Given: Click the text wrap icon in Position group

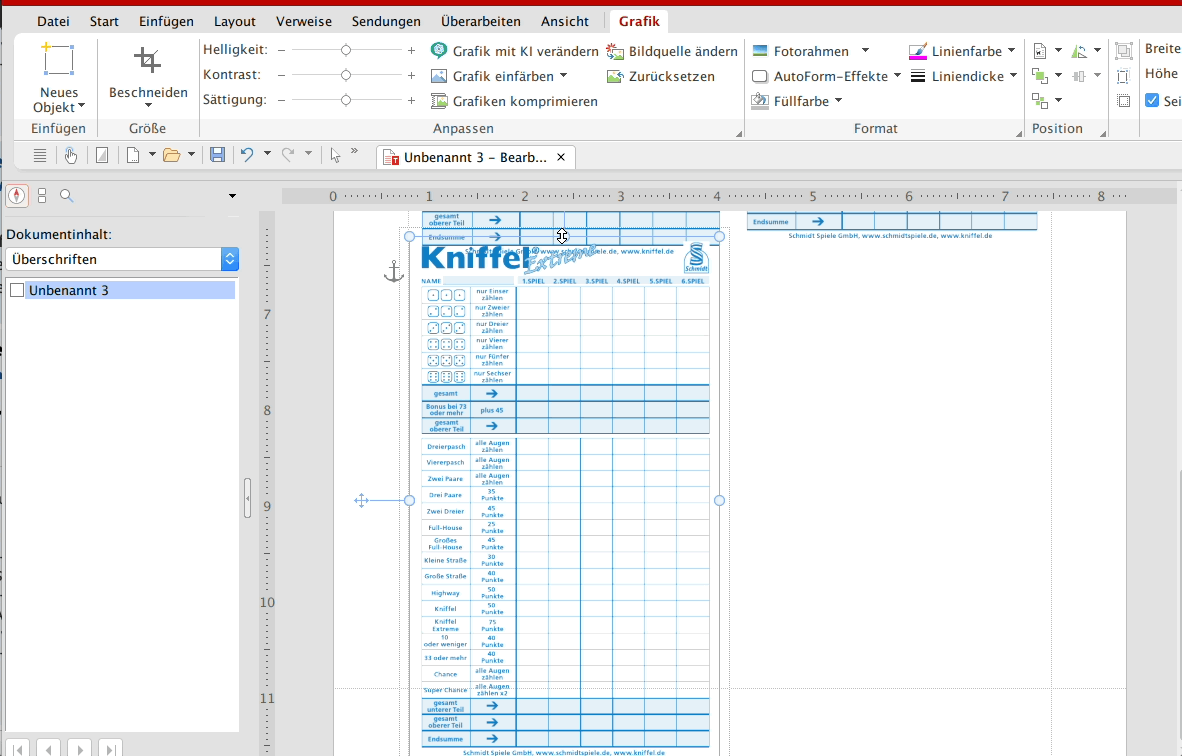Looking at the screenshot, I should point(1040,51).
